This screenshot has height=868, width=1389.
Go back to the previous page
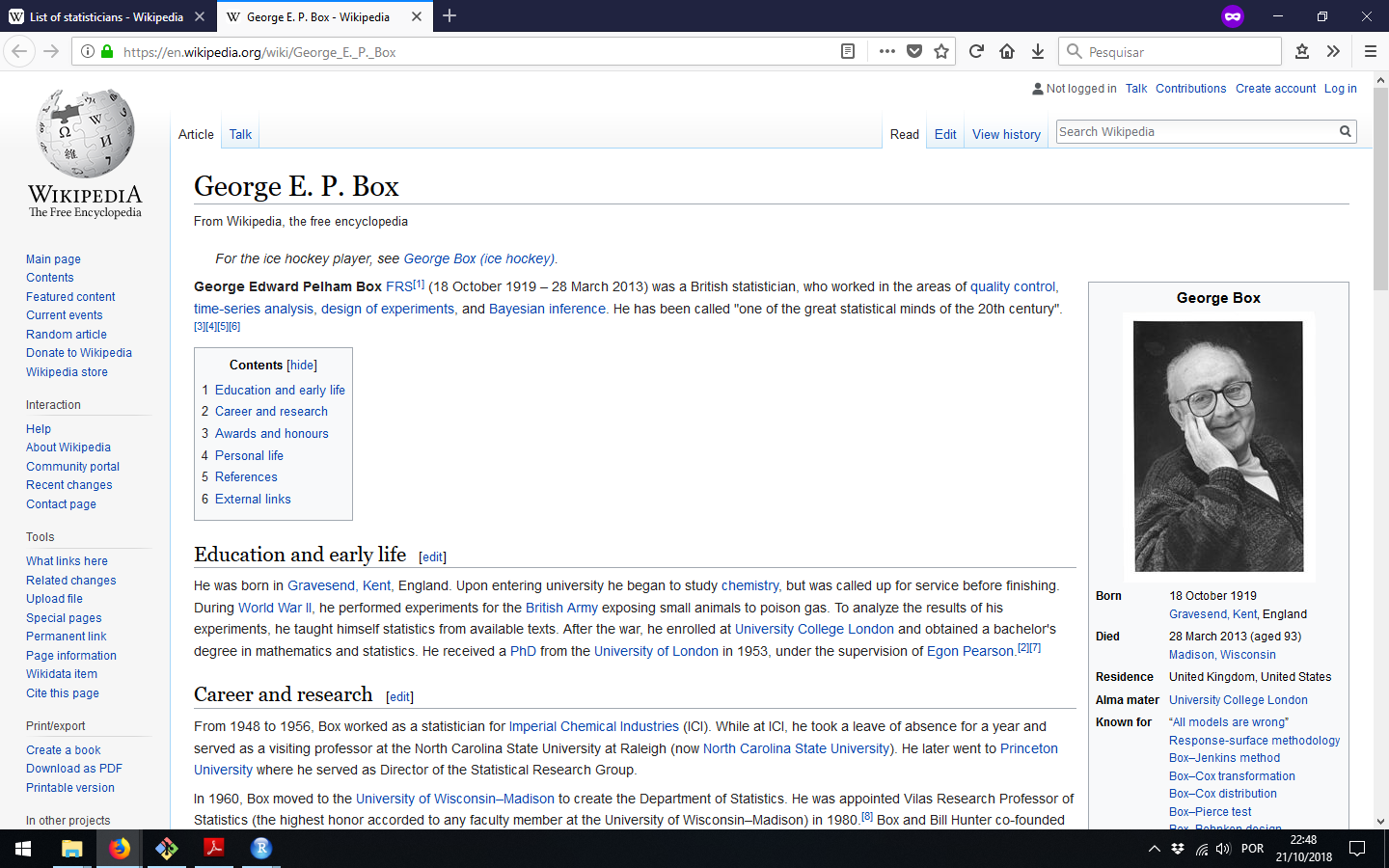(19, 51)
